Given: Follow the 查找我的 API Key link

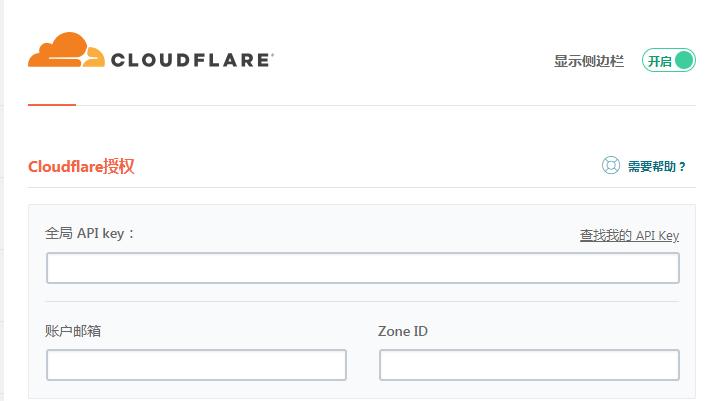Looking at the screenshot, I should 629,236.
